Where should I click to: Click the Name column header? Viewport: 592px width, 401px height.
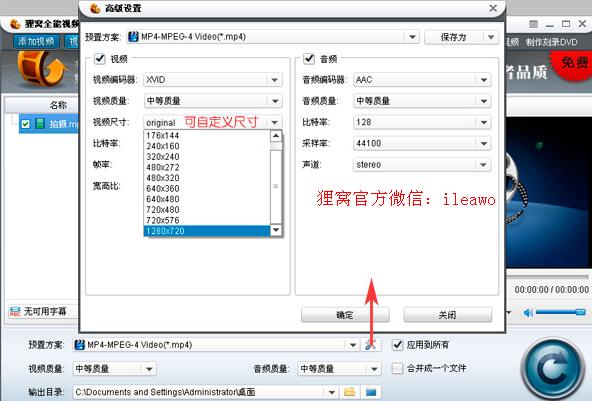coord(42,105)
